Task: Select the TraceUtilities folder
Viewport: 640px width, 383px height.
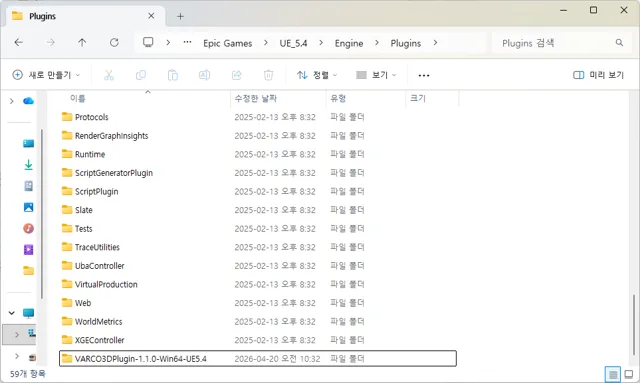Action: (258, 247)
